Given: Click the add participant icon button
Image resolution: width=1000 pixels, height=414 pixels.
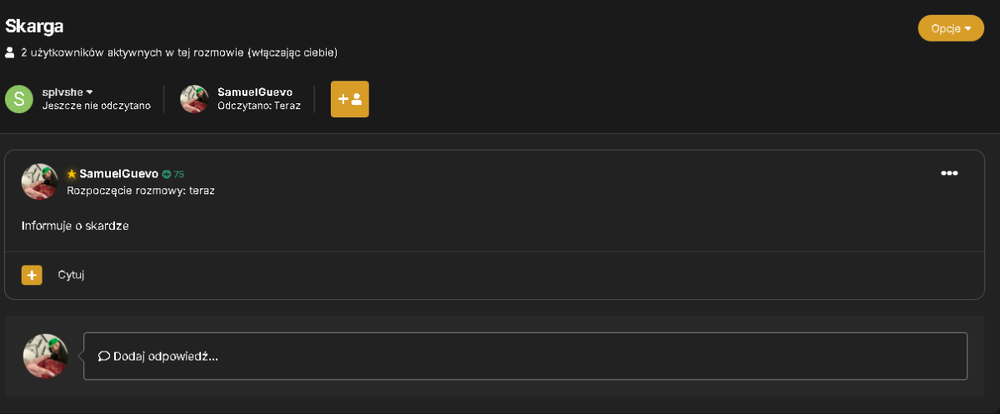Looking at the screenshot, I should pos(349,99).
